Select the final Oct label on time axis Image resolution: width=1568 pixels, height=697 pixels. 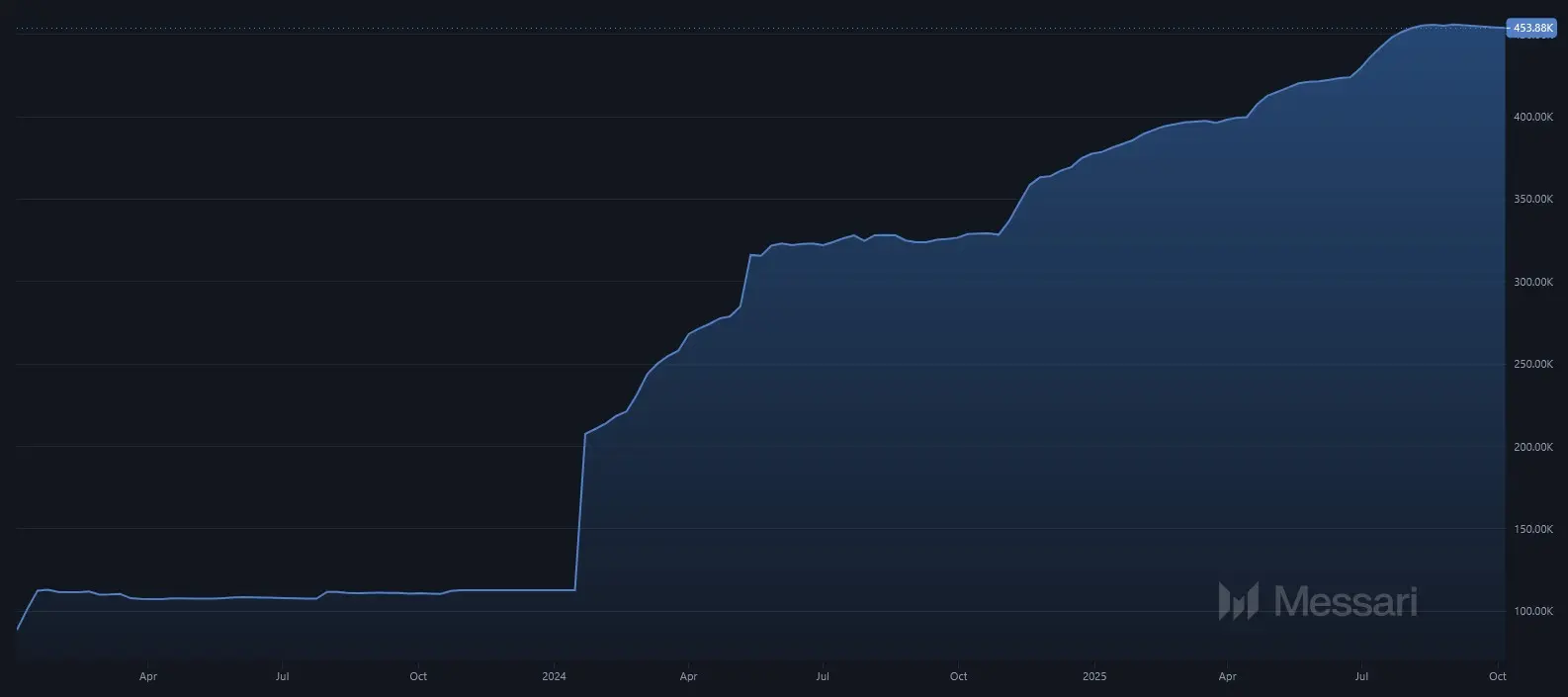point(1498,677)
